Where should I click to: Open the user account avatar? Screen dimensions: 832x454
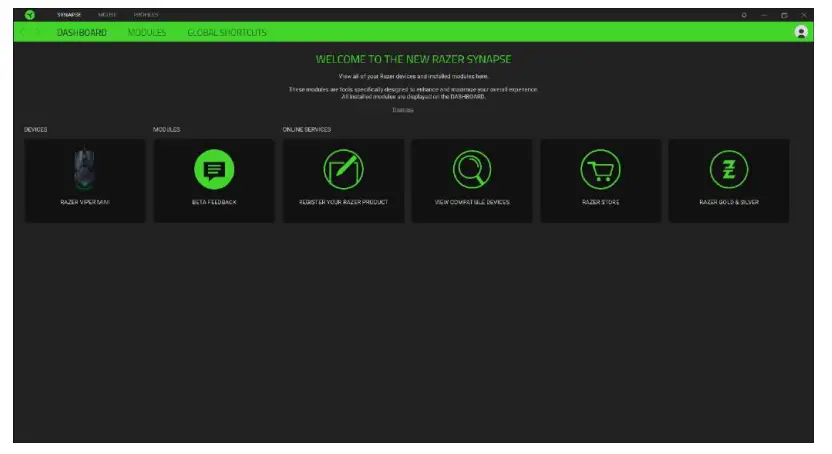click(x=801, y=32)
